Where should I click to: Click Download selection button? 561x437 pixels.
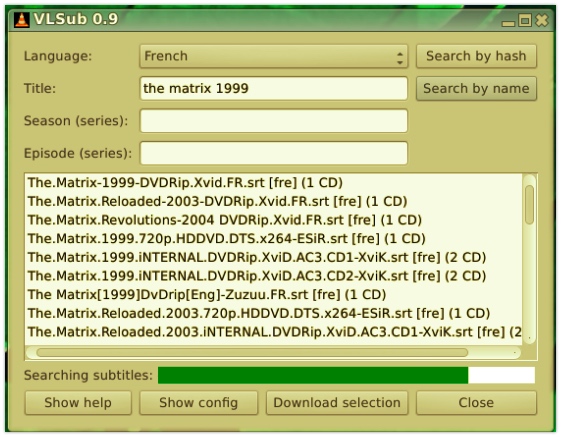337,403
